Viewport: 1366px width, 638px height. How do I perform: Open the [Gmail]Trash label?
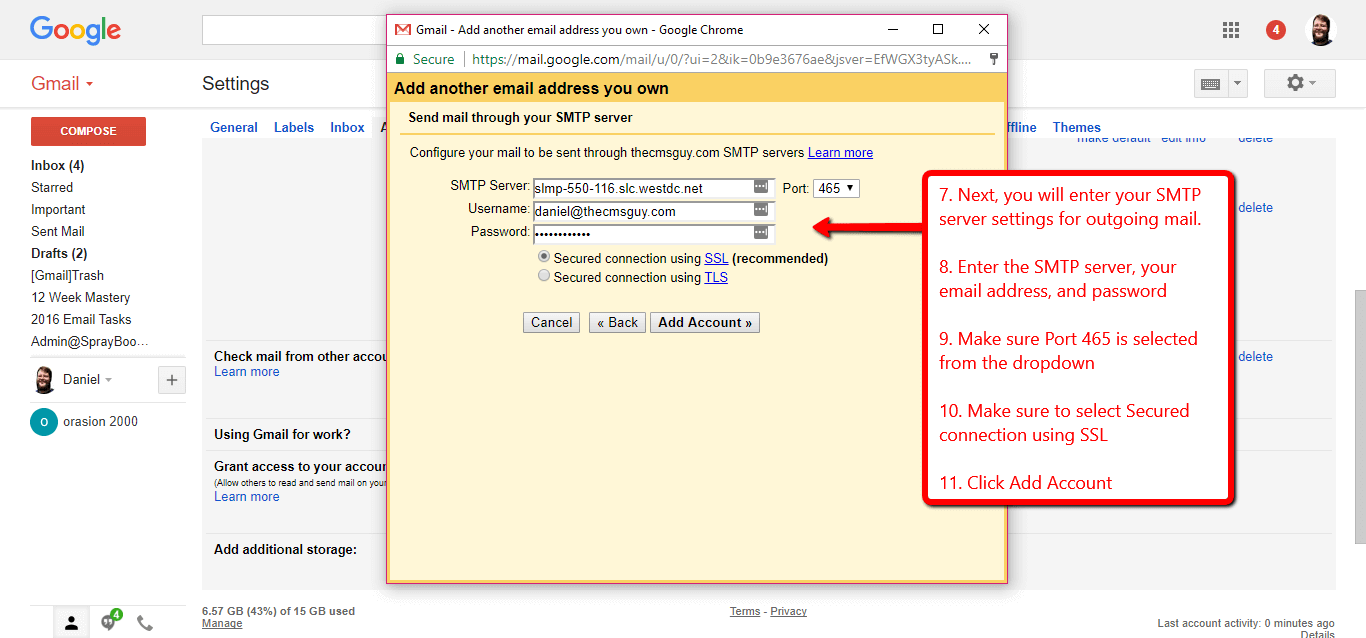point(67,275)
